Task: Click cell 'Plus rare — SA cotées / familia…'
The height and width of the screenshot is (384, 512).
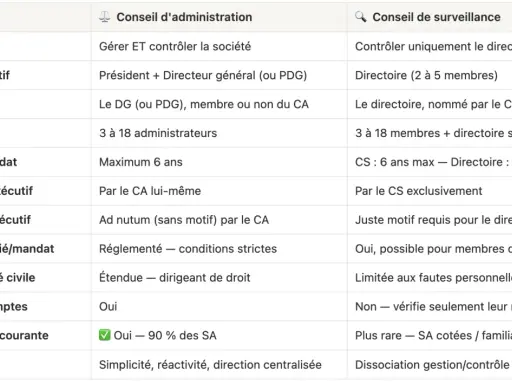Action: pos(430,335)
